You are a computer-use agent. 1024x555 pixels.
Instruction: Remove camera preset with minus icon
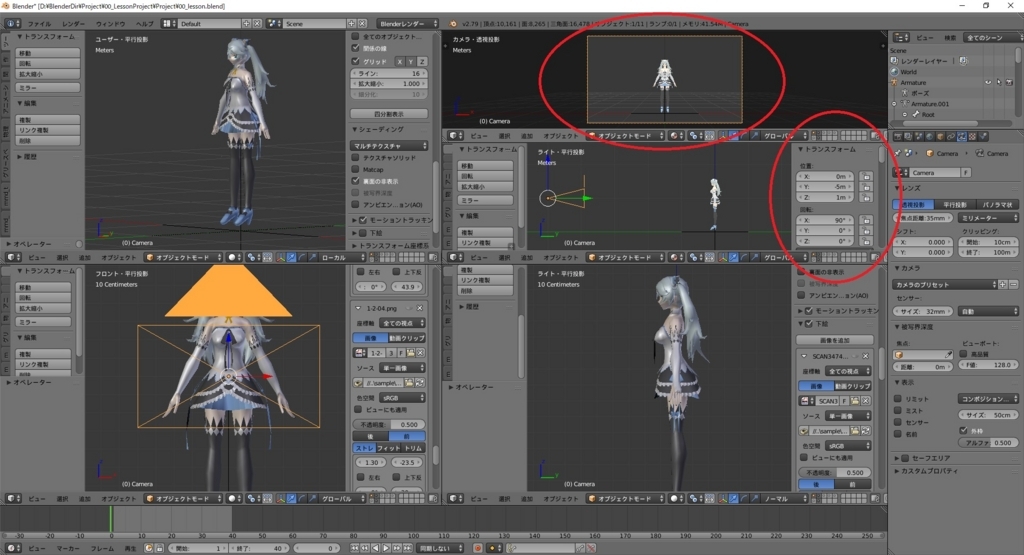pos(1014,285)
